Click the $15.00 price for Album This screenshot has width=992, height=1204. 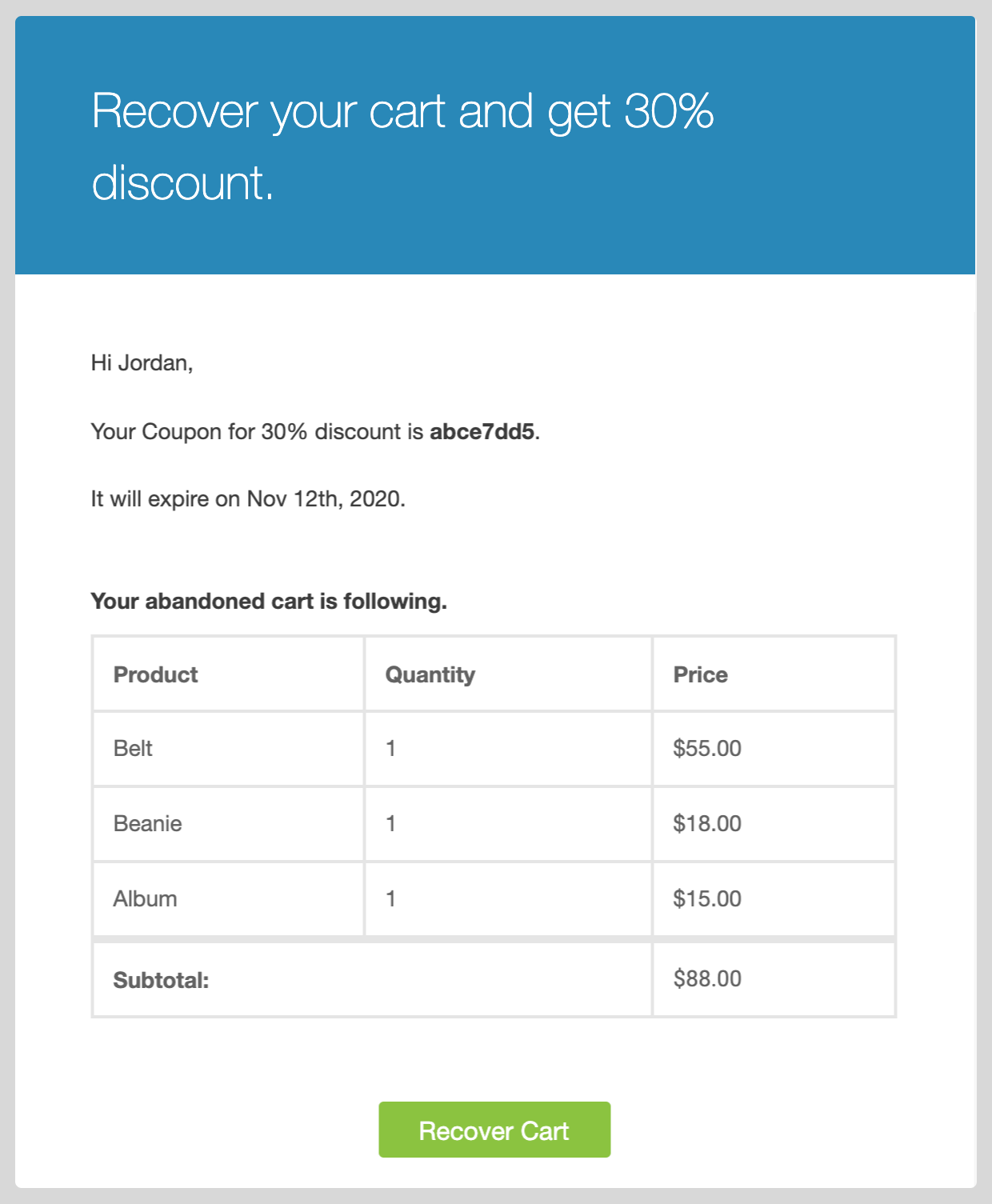[706, 898]
